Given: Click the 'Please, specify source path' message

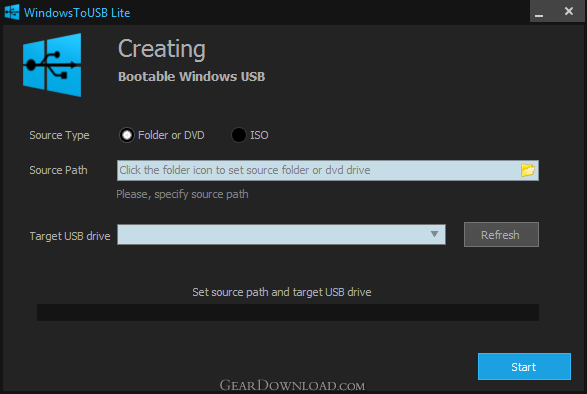Looking at the screenshot, I should (182, 194).
